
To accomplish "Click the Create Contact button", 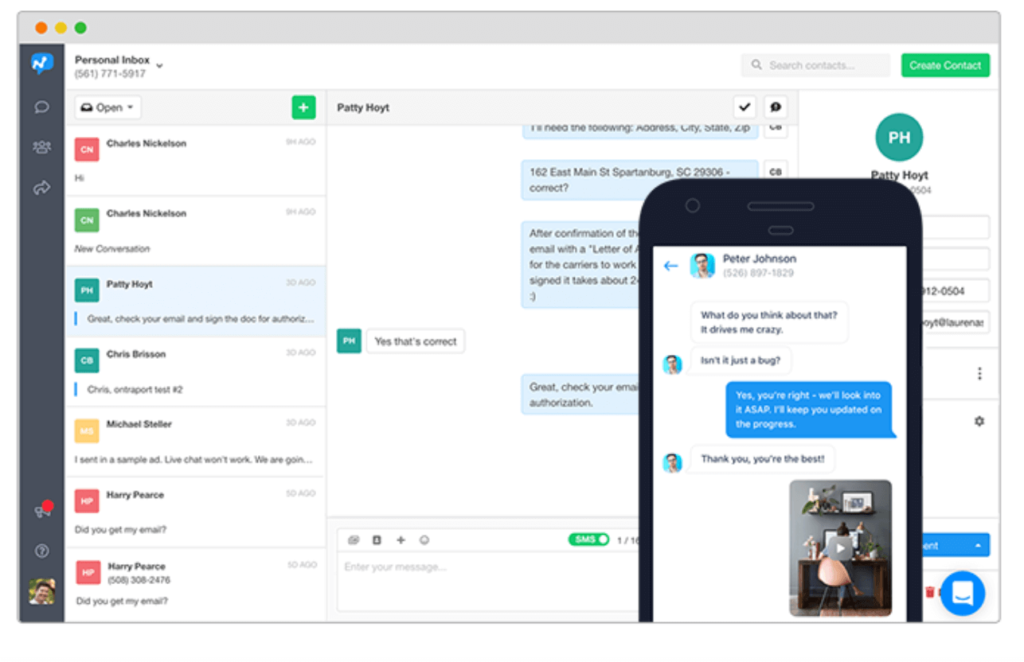I will pos(945,65).
